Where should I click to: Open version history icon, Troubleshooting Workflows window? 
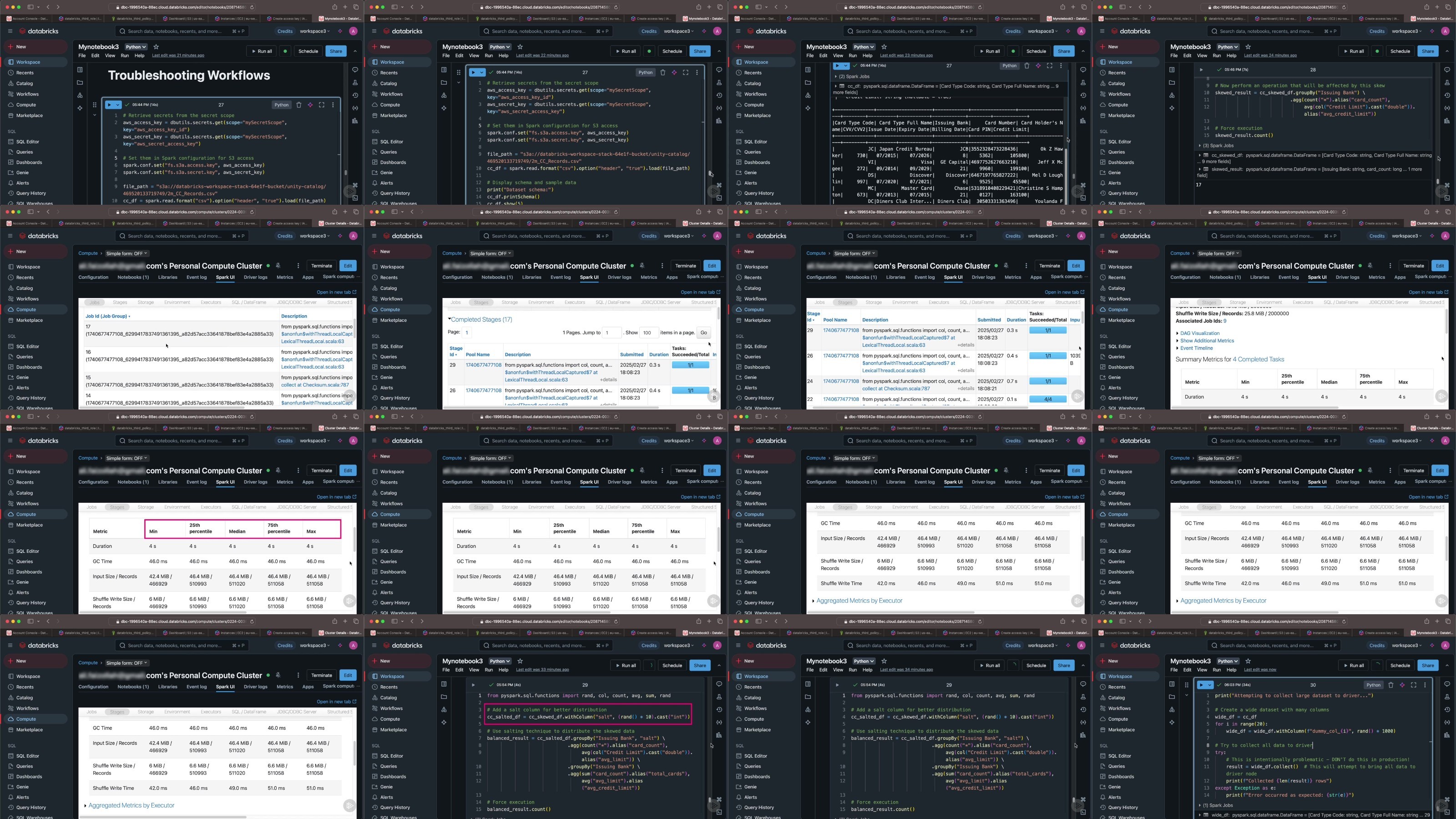point(355,95)
